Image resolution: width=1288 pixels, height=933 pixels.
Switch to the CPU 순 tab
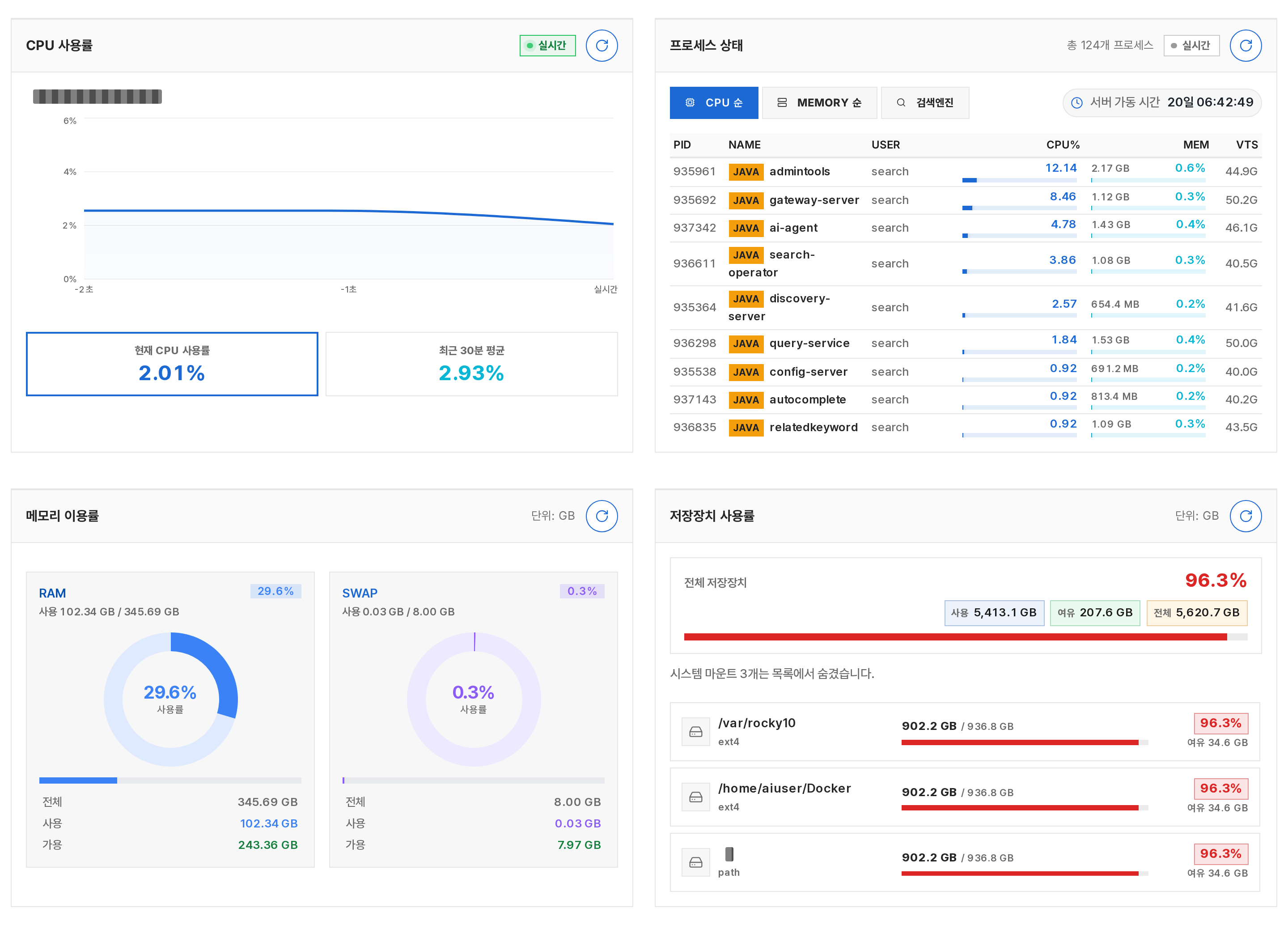pyautogui.click(x=714, y=103)
